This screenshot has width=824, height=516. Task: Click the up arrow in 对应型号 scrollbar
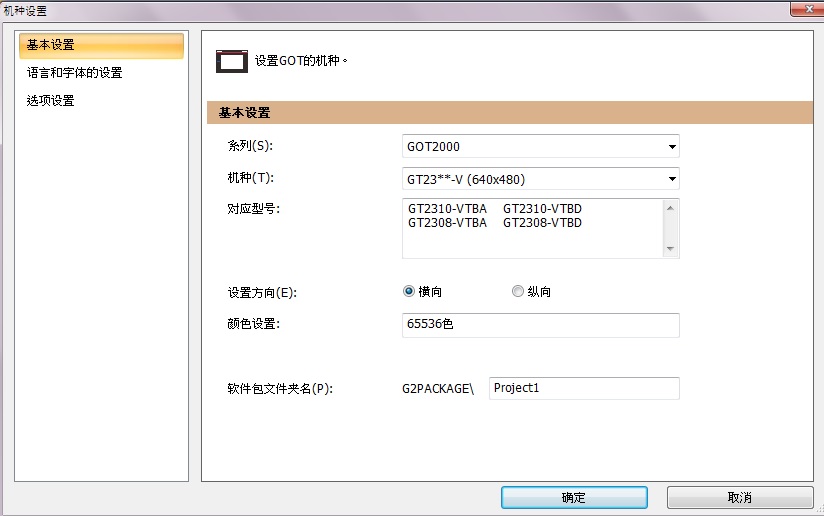(x=670, y=207)
